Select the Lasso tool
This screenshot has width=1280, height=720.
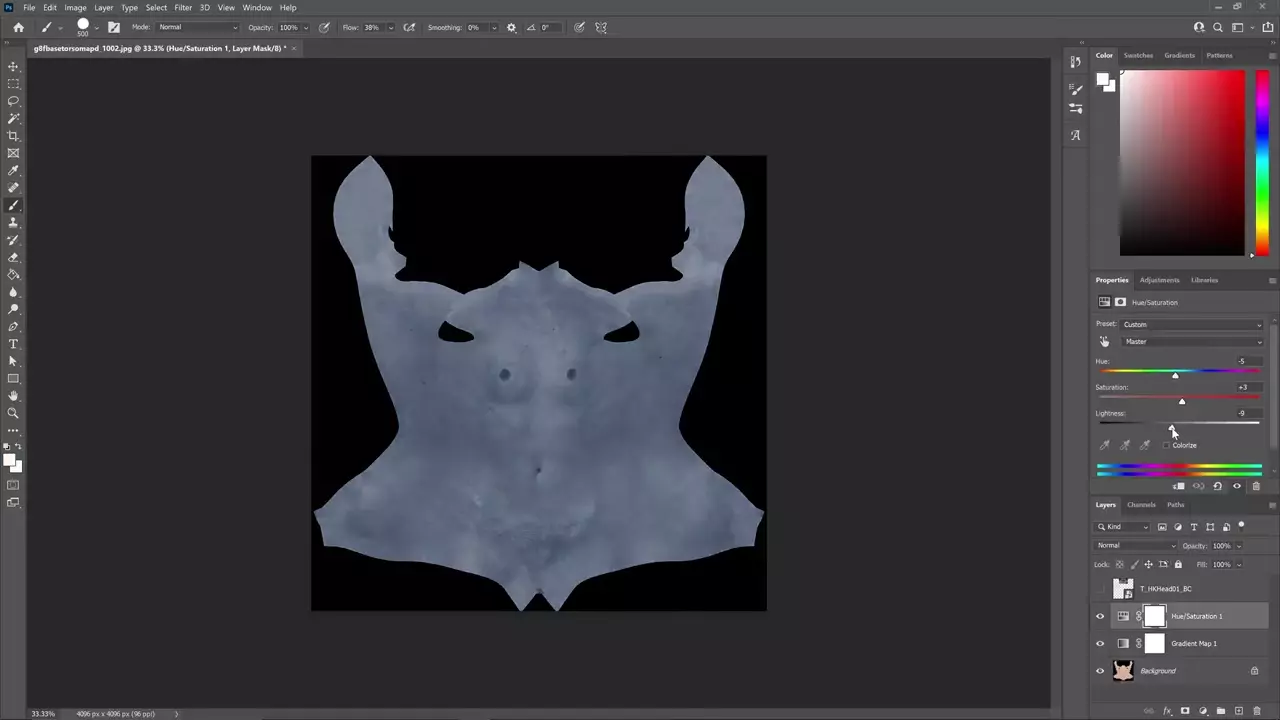(14, 101)
